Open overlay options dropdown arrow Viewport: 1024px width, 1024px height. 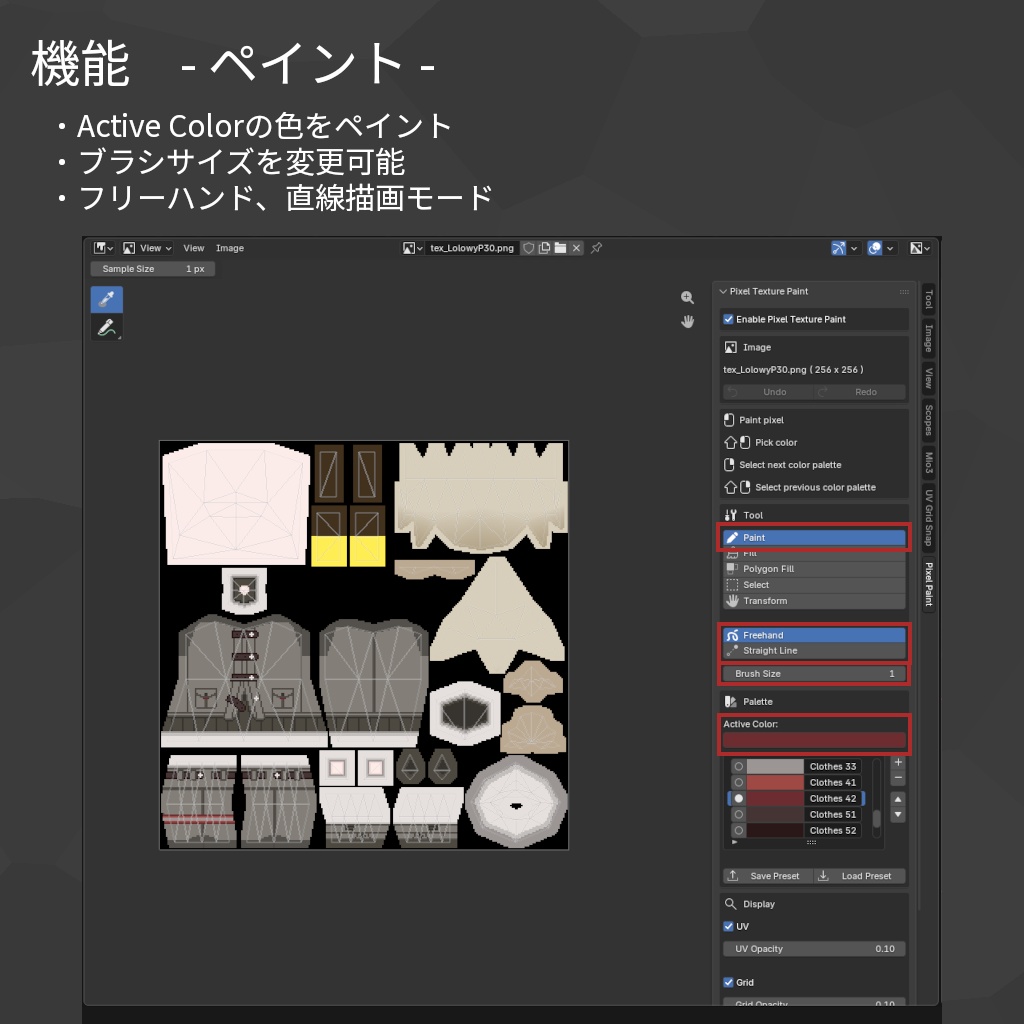[889, 248]
